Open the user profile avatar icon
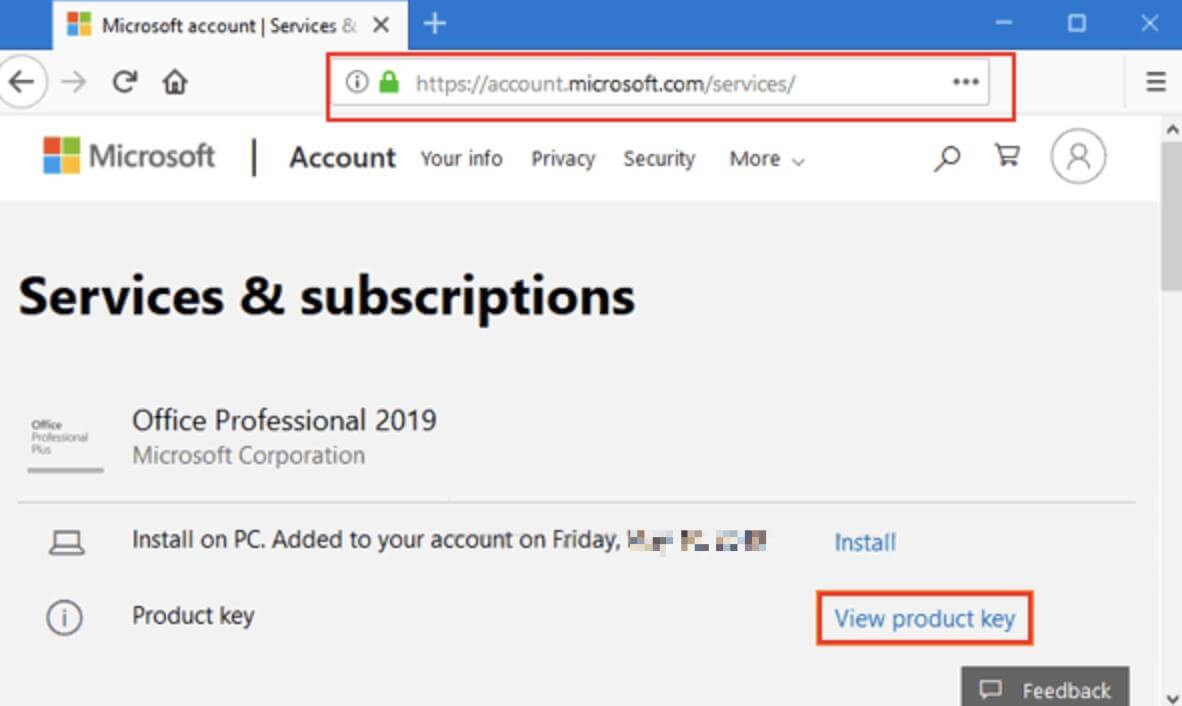 point(1078,157)
